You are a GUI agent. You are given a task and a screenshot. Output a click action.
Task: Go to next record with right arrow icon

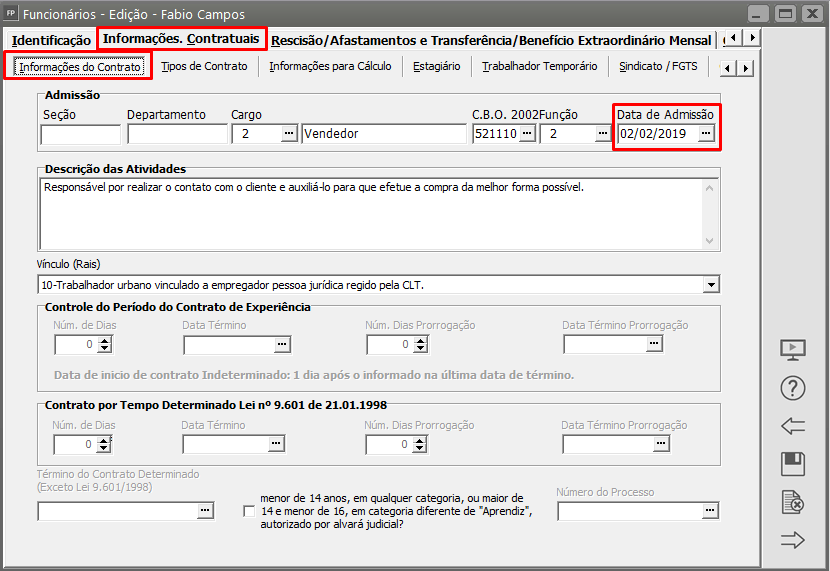coord(792,540)
